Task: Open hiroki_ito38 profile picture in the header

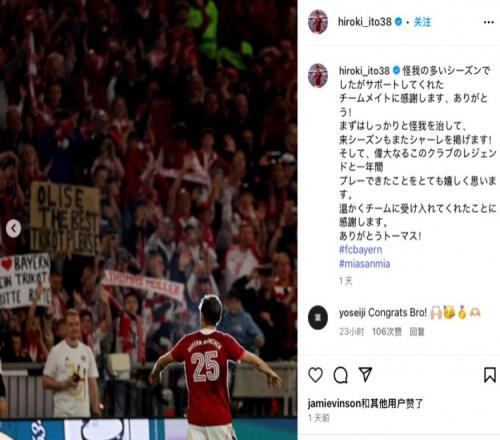Action: coord(318,22)
